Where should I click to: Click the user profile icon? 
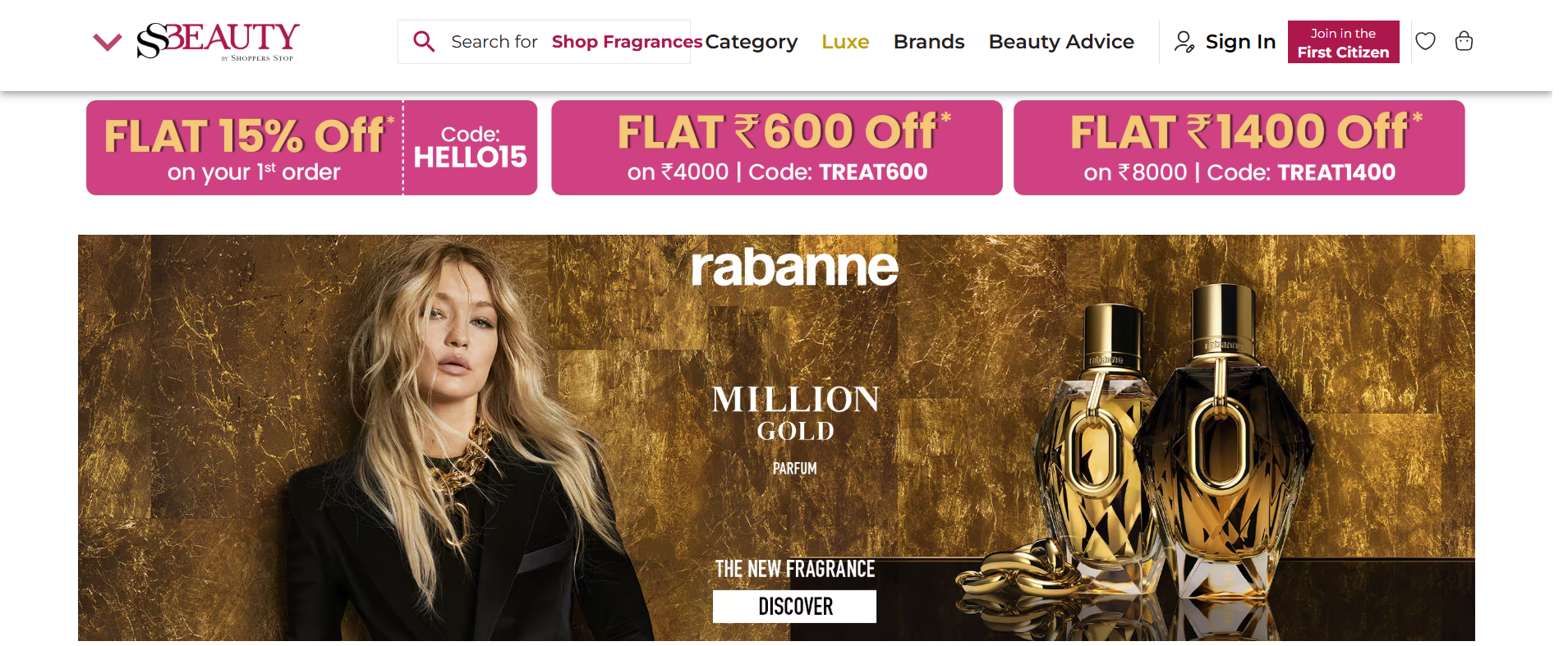(1184, 42)
